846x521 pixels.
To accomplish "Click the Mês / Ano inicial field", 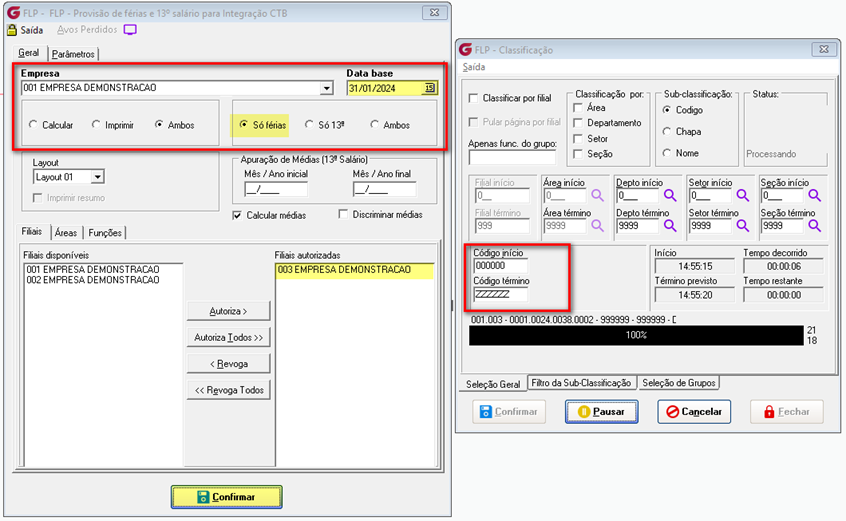I will (x=276, y=189).
